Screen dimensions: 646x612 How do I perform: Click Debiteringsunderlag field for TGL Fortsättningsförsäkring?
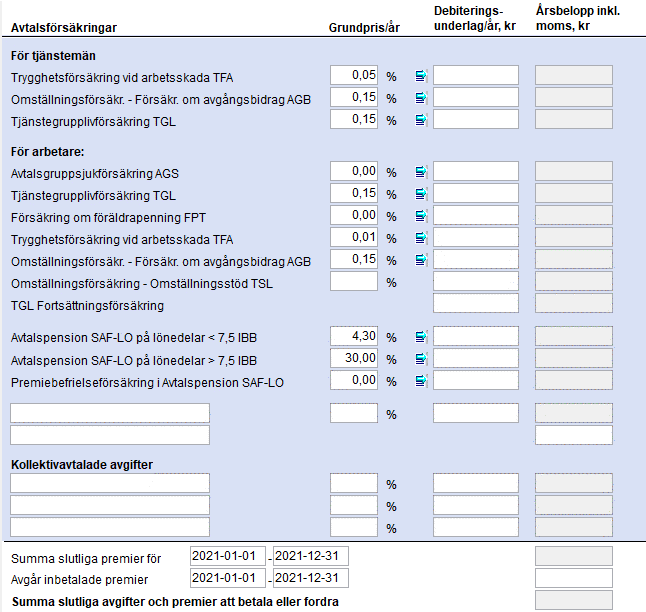click(476, 303)
